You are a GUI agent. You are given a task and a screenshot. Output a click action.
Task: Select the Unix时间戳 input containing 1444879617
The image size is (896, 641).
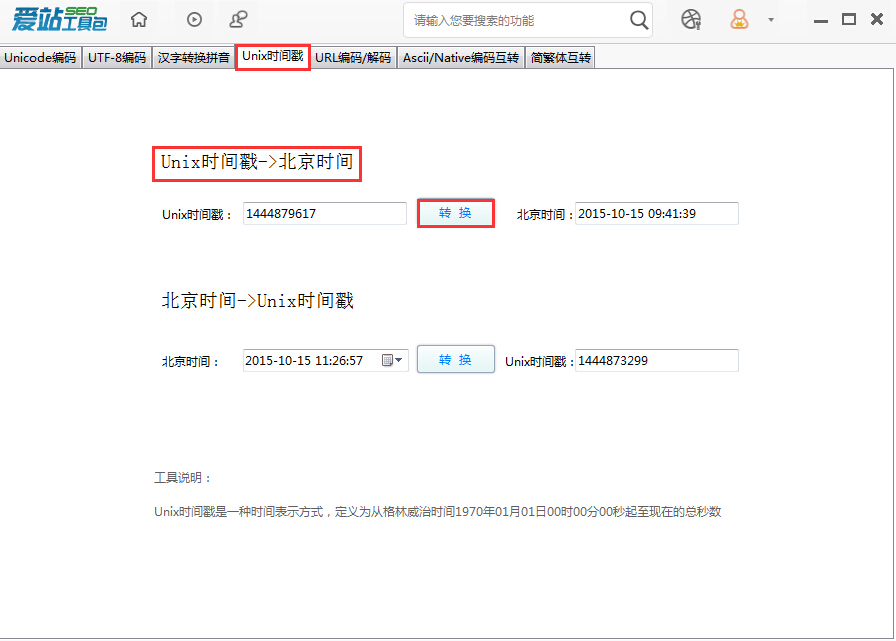pyautogui.click(x=324, y=213)
